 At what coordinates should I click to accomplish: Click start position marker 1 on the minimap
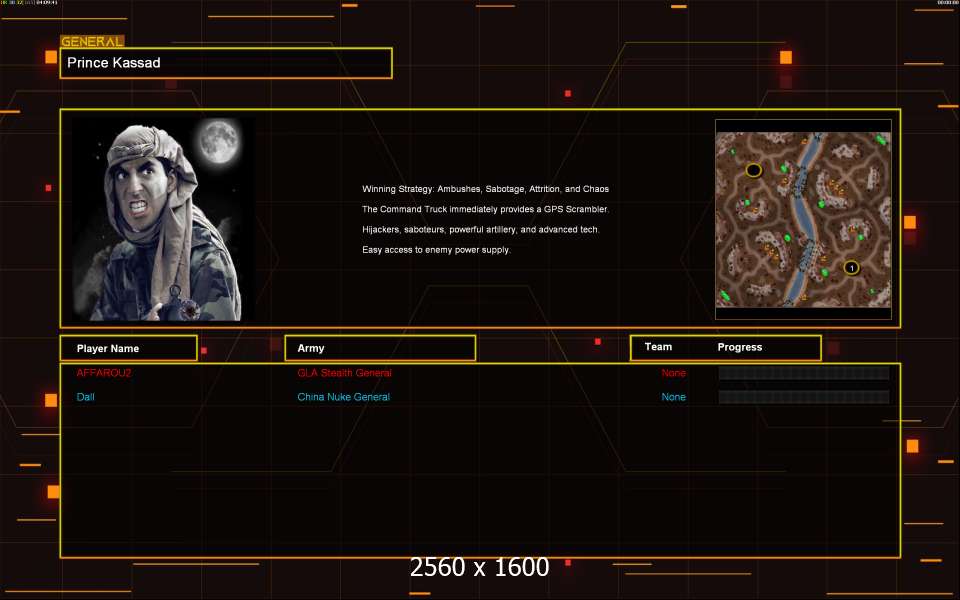tap(851, 267)
